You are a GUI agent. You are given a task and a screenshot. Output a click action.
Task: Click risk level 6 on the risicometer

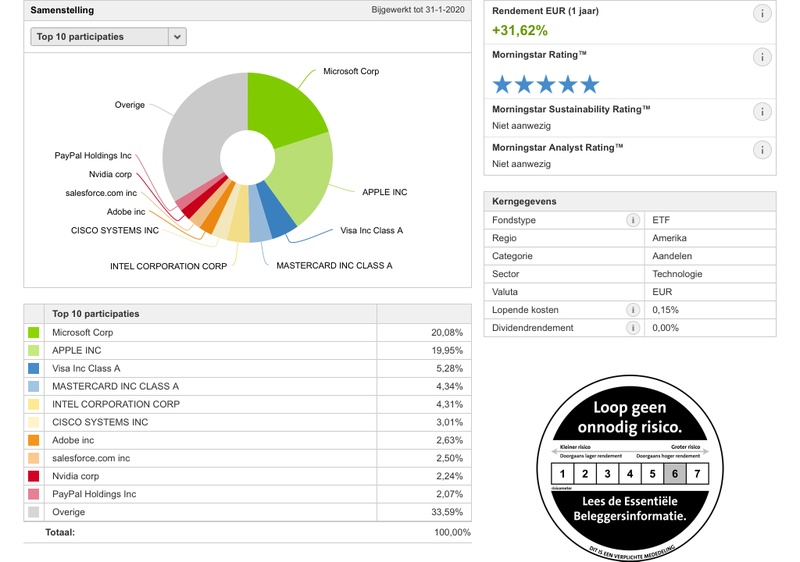[x=674, y=474]
